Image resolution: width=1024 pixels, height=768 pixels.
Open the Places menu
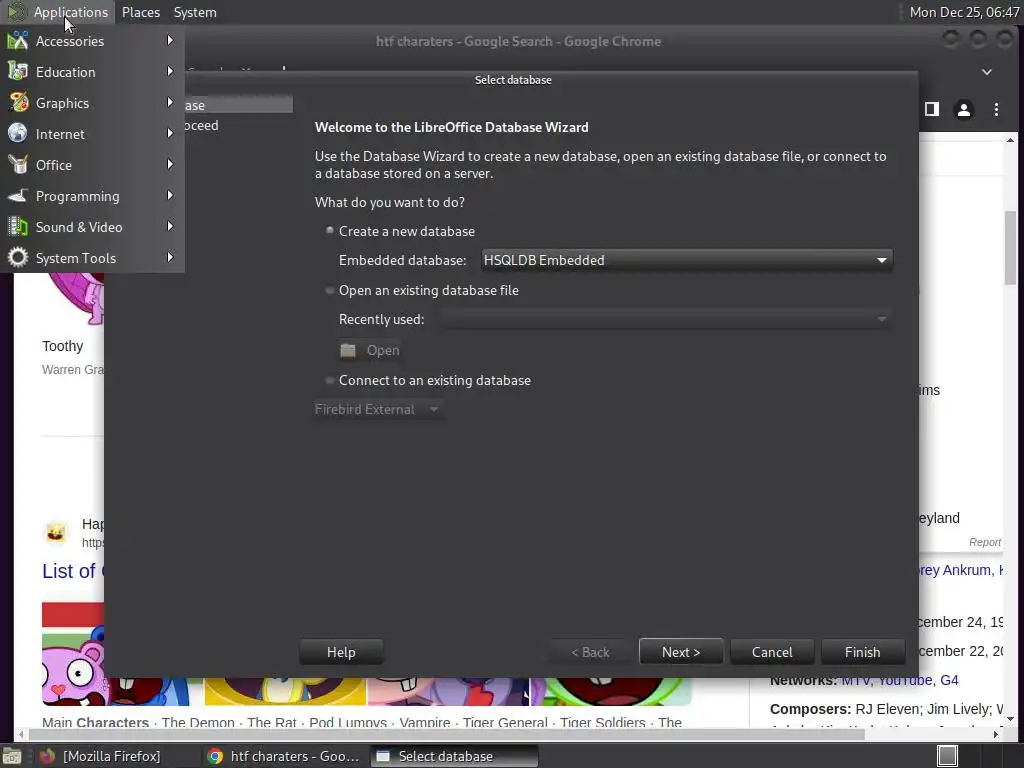140,12
